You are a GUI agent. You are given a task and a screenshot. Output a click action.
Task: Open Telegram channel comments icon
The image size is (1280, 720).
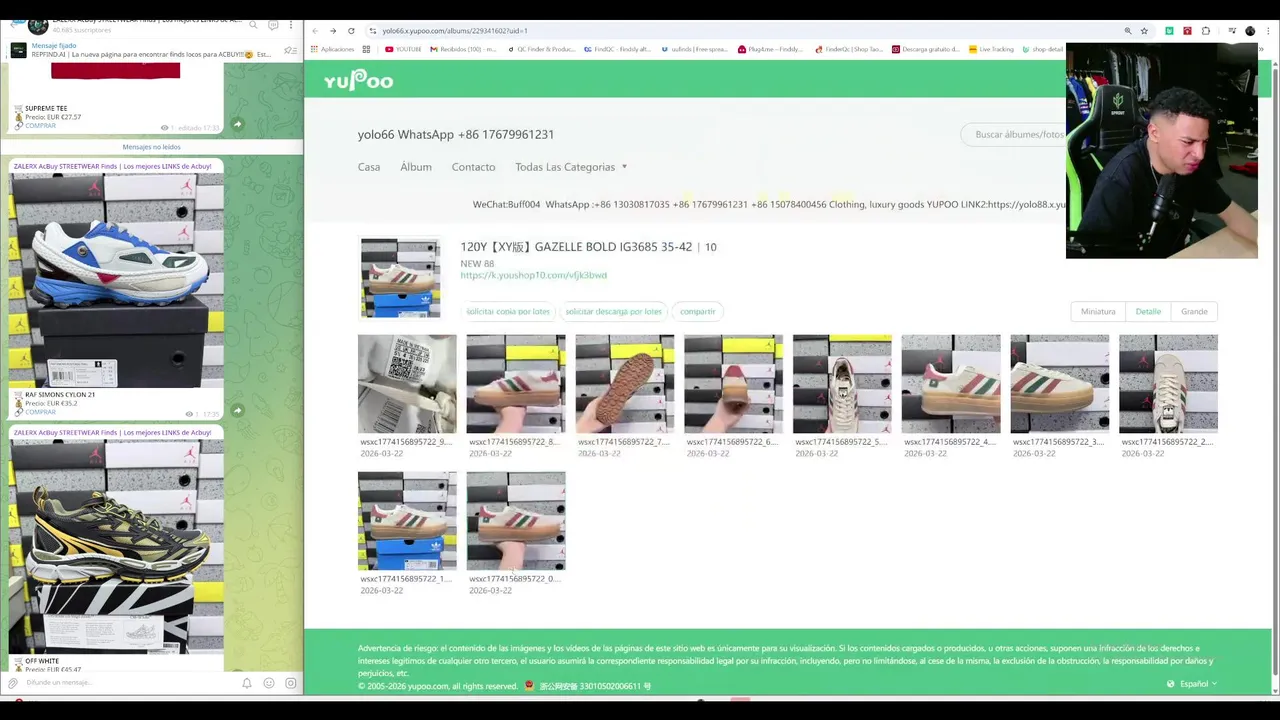pos(273,25)
